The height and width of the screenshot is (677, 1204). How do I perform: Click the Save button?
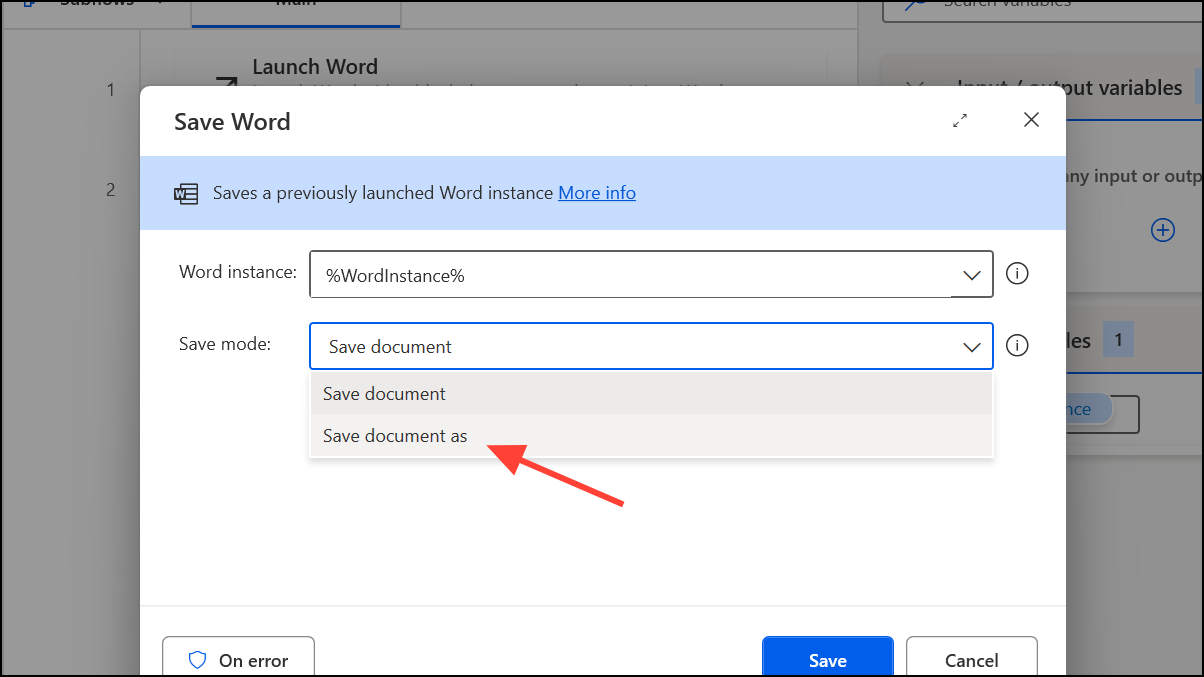(x=828, y=659)
